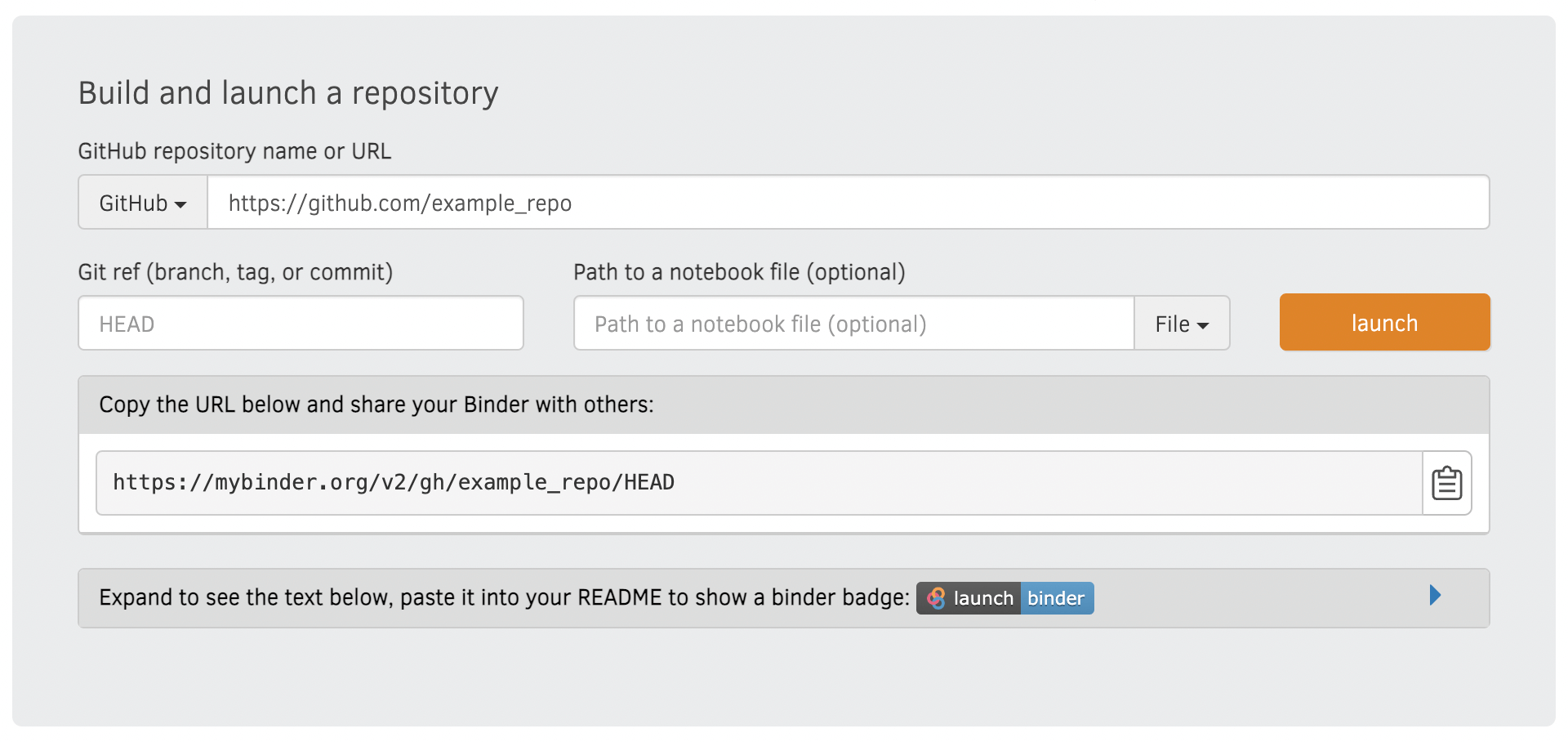Viewport: 1568px width, 742px height.
Task: Click the "Path to a notebook file (optional)" label
Action: coord(739,272)
